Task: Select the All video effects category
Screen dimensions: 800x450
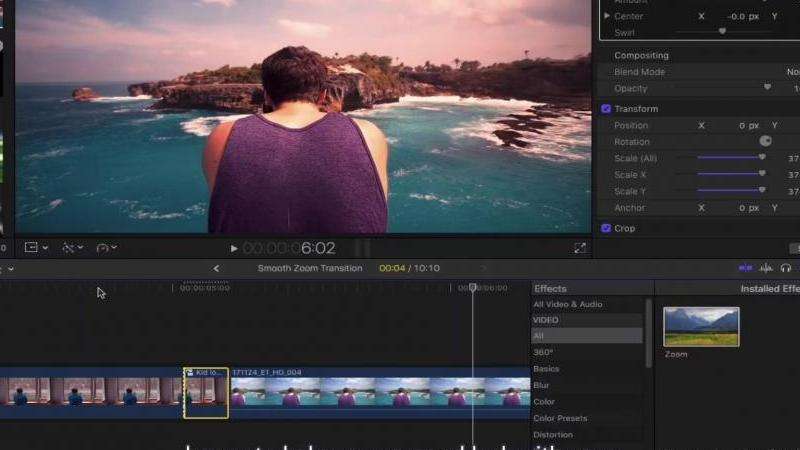Action: click(x=587, y=336)
